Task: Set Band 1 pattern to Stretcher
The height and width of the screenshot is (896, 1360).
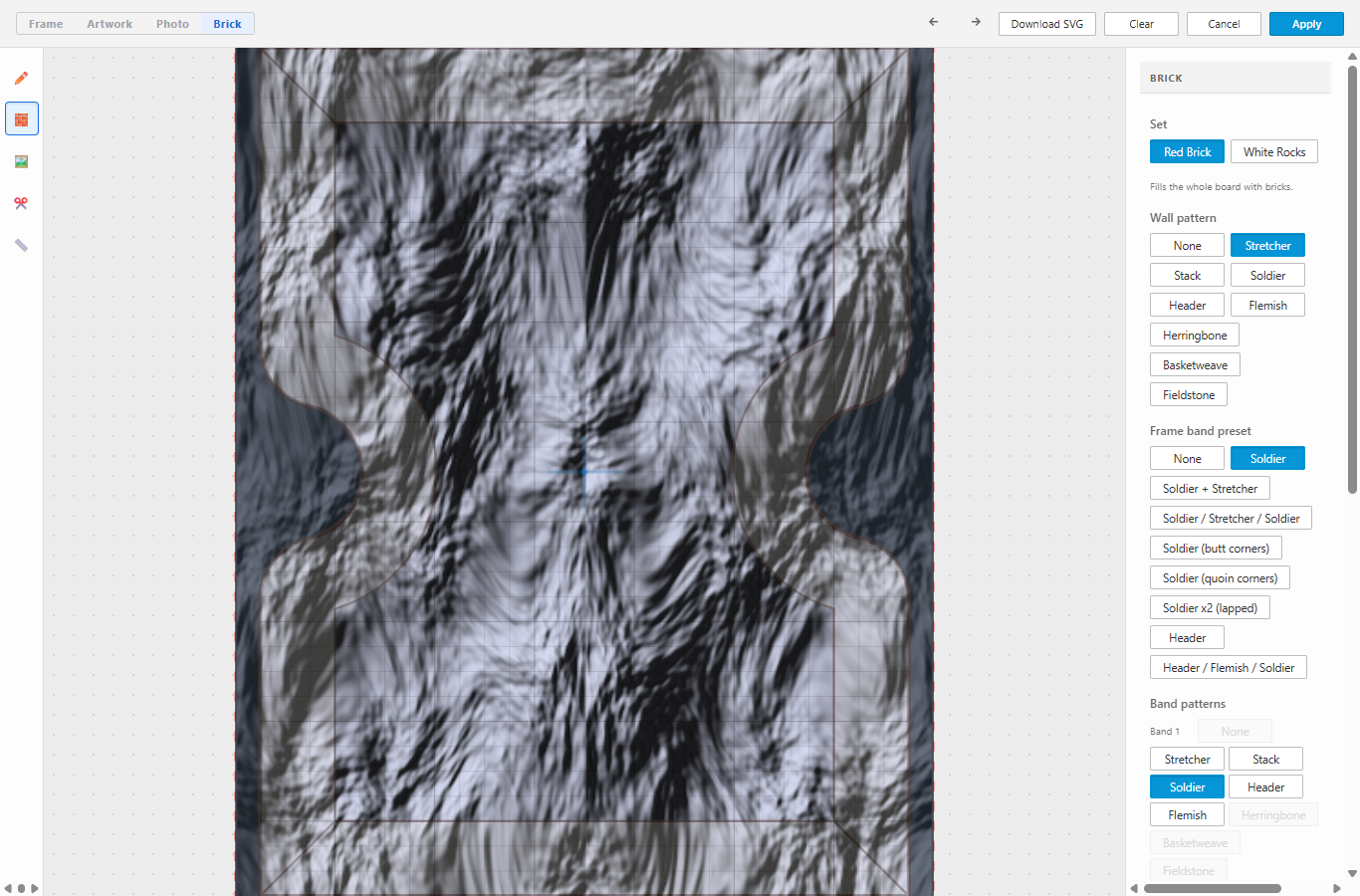Action: coord(1187,759)
